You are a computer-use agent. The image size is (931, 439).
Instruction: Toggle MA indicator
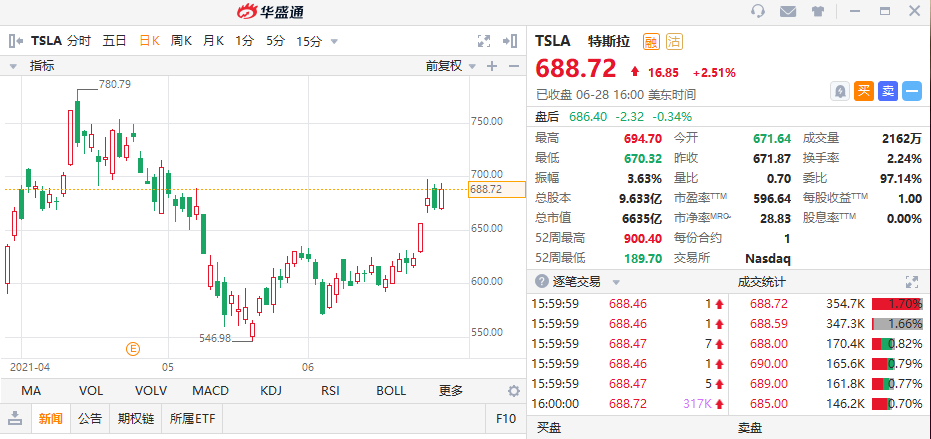(x=31, y=391)
